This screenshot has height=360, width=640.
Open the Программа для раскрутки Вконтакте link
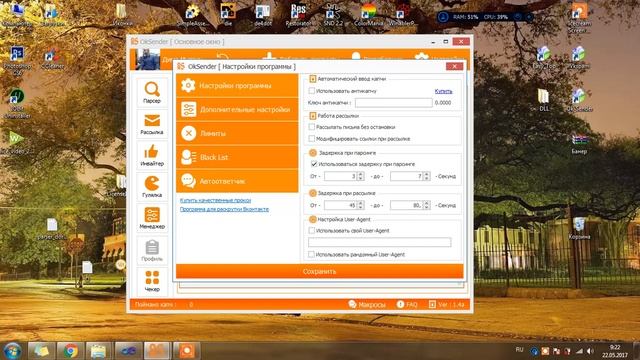tap(224, 209)
